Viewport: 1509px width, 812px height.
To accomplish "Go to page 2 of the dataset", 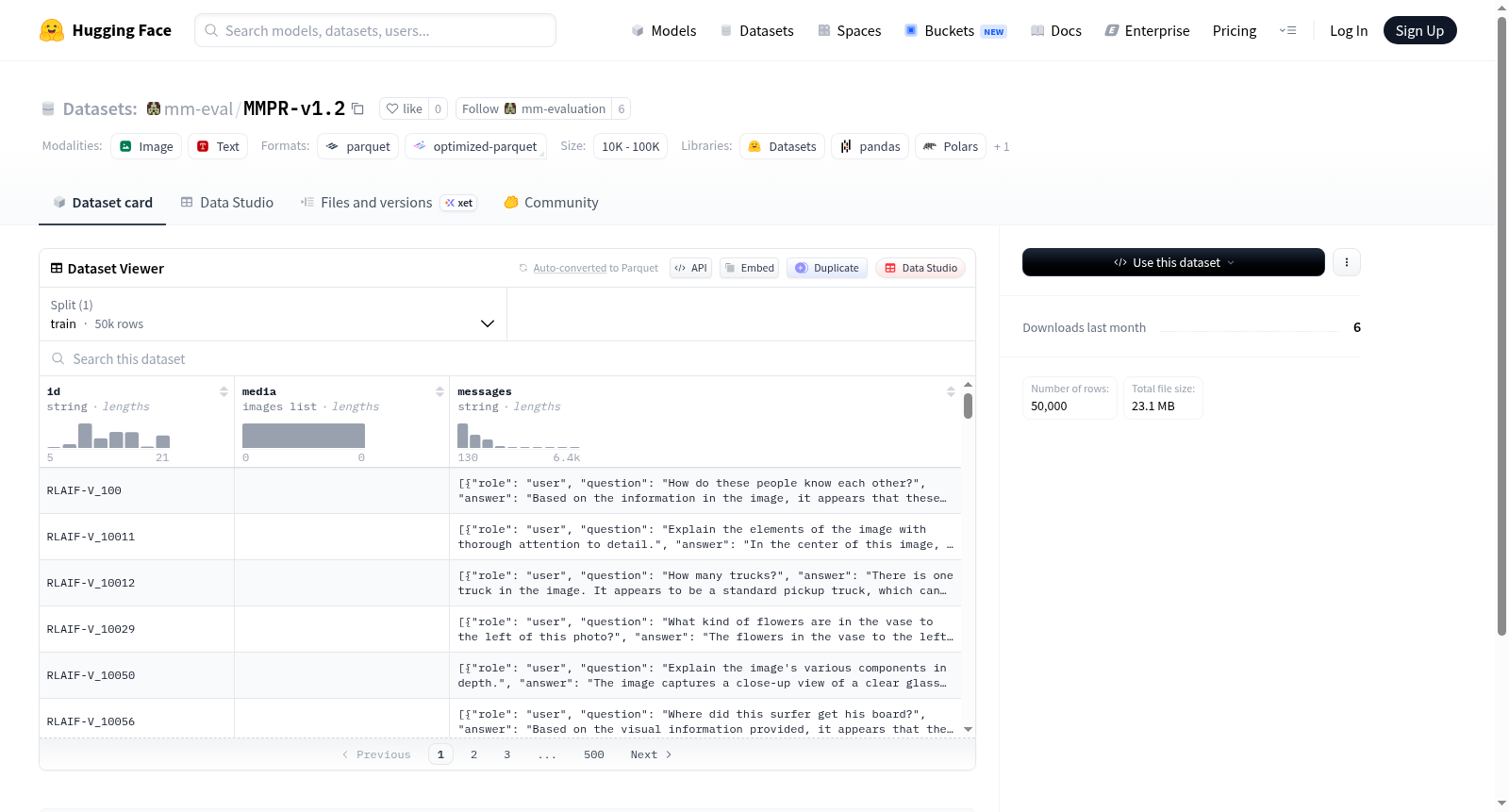I will pos(473,754).
